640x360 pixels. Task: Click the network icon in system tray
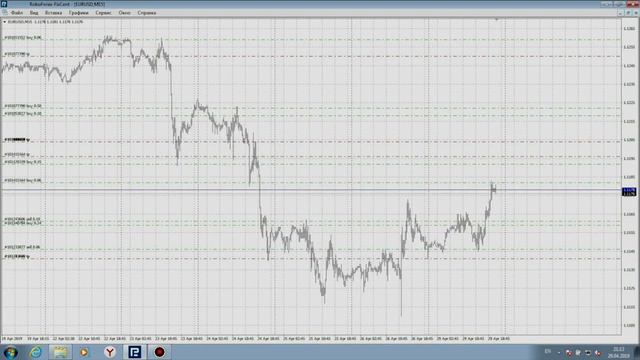[588, 352]
